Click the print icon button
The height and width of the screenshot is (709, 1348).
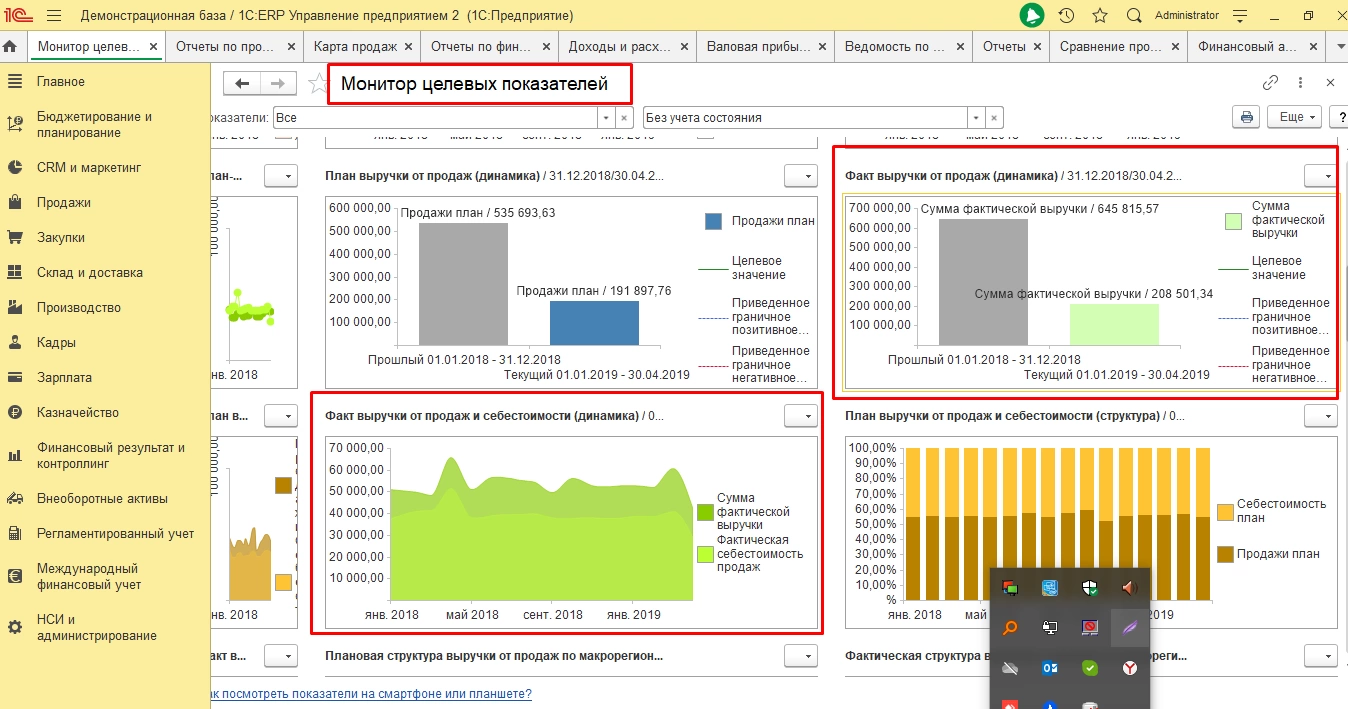coord(1246,117)
